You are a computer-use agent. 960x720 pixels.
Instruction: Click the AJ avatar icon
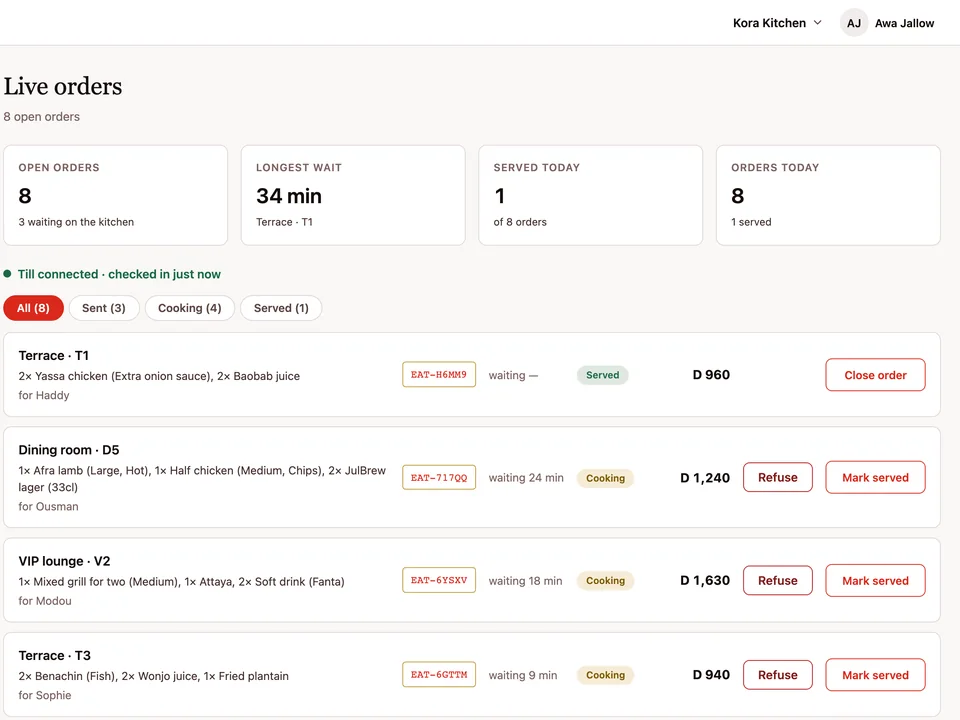pyautogui.click(x=853, y=23)
